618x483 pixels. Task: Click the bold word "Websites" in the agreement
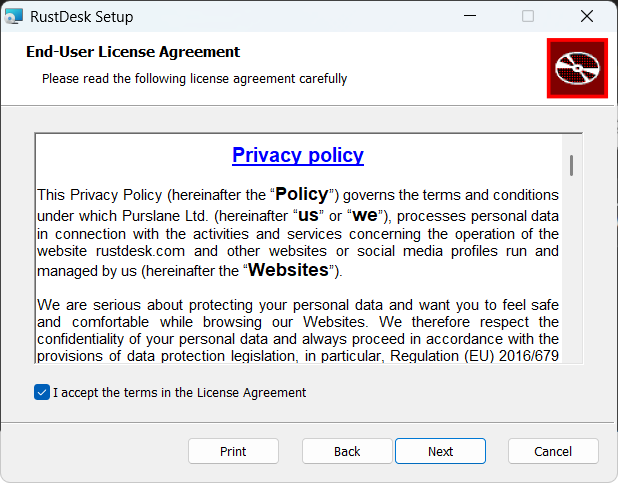(x=287, y=270)
